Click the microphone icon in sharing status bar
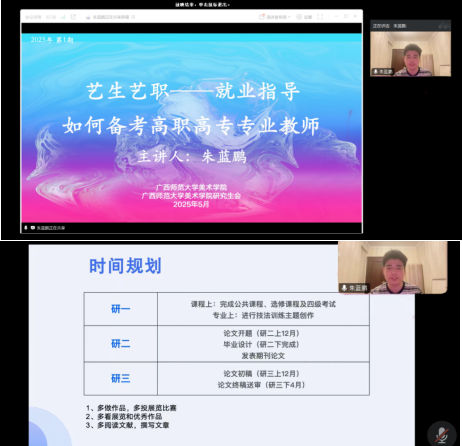Image resolution: width=462 pixels, height=446 pixels. coord(25,228)
